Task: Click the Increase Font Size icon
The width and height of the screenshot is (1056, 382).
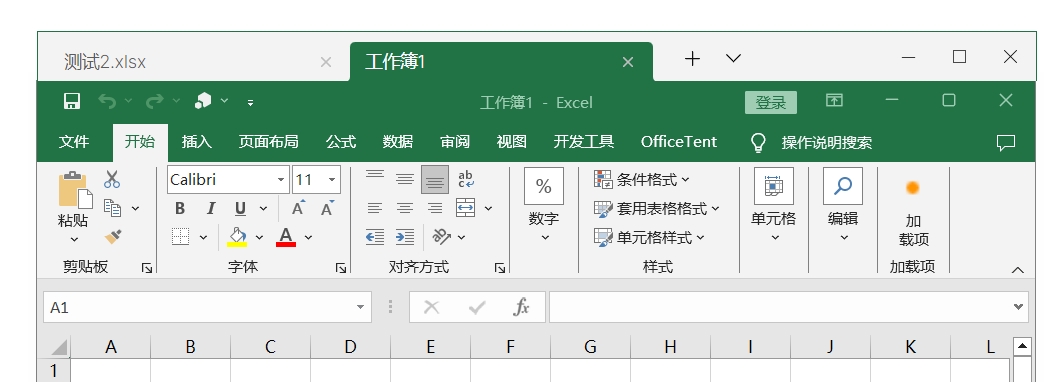Action: click(x=297, y=208)
